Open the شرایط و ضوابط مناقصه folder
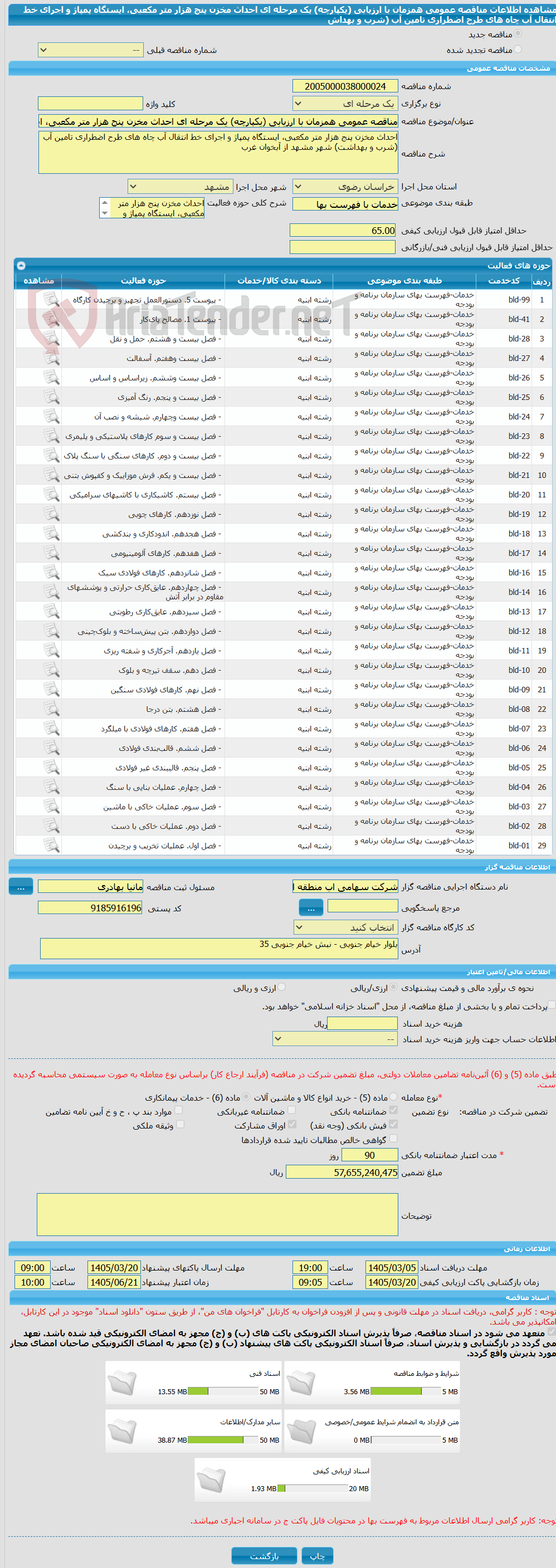Screen dimensions: 556x1568 tap(301, 1383)
